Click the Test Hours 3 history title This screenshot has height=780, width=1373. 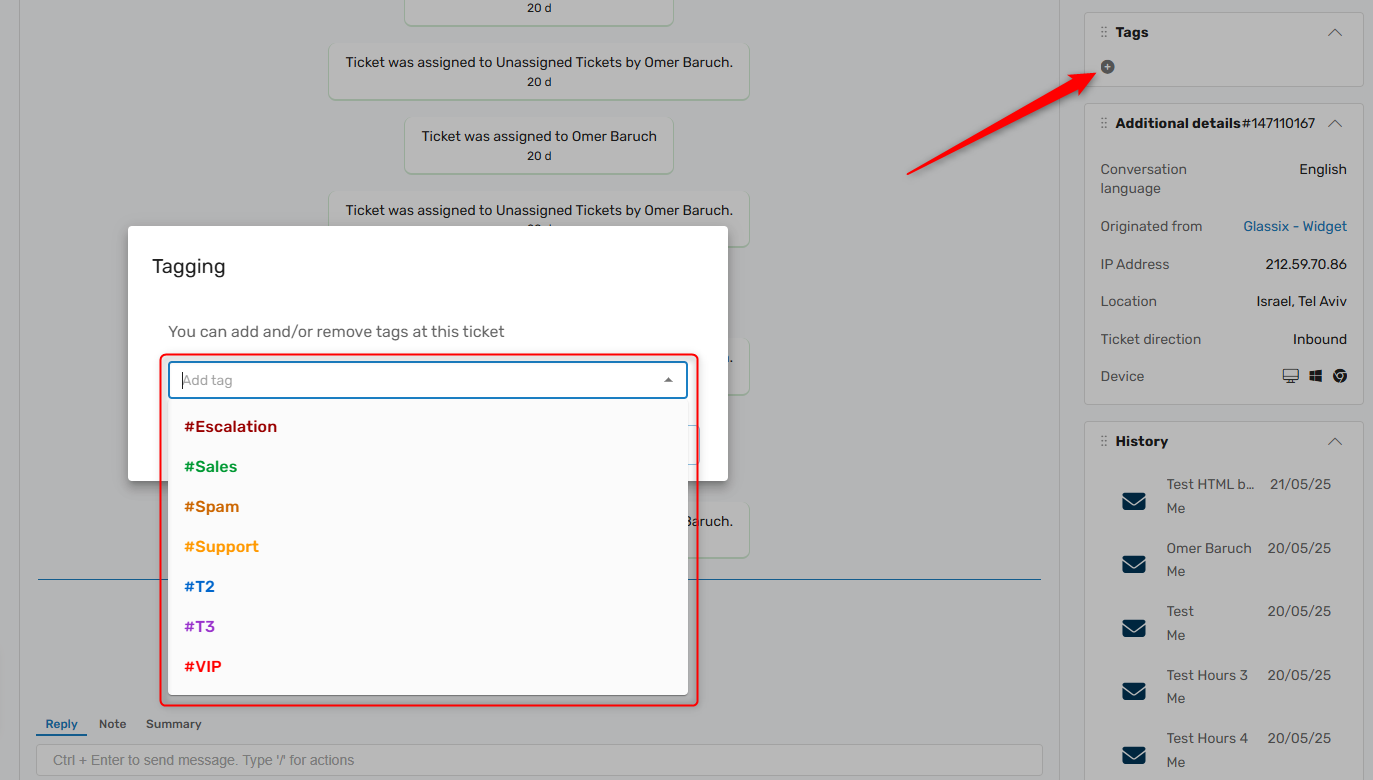tap(1207, 675)
